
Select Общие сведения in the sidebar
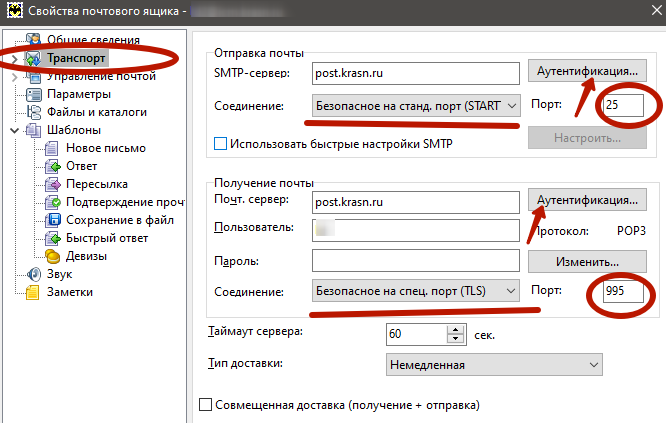point(93,40)
